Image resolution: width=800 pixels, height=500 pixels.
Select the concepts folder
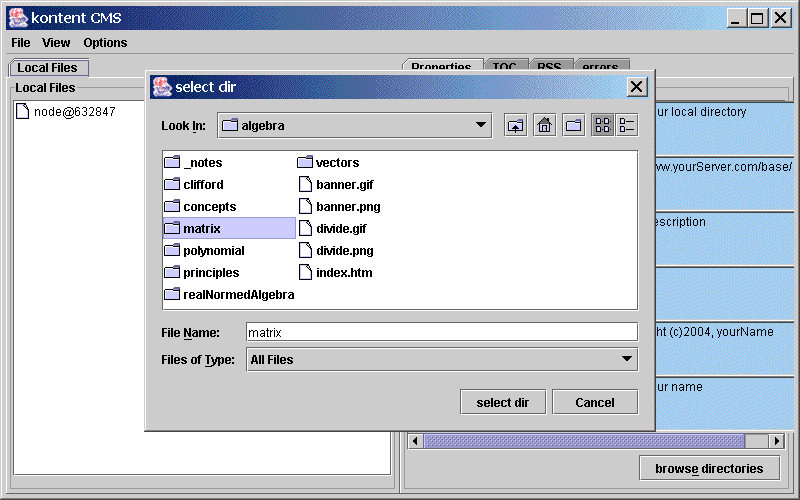click(201, 207)
